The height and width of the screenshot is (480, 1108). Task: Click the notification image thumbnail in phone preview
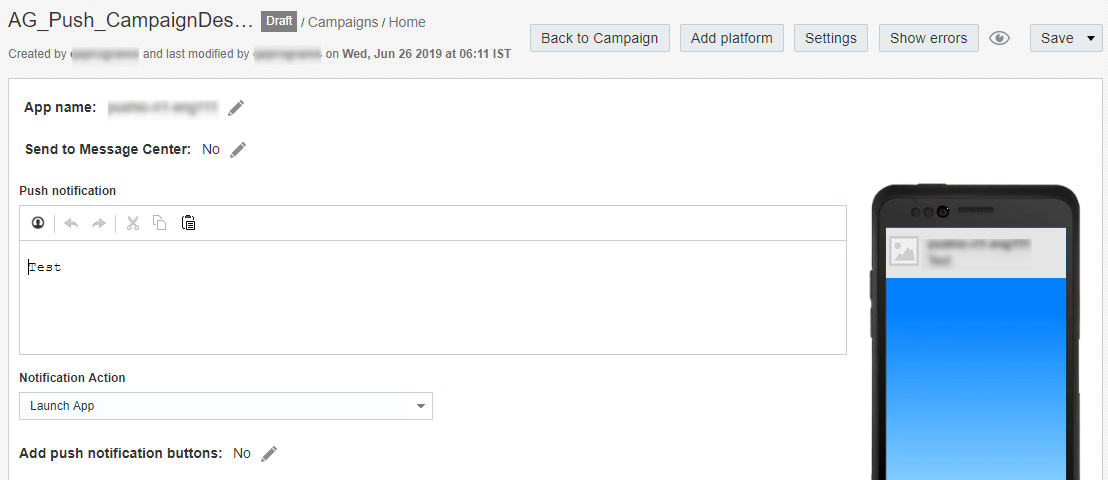click(x=904, y=251)
